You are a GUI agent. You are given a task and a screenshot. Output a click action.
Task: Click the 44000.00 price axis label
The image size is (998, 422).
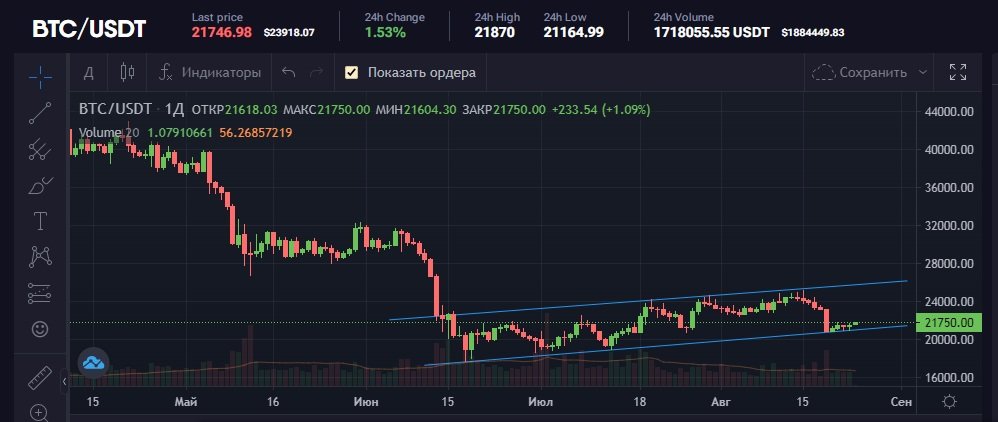[948, 111]
